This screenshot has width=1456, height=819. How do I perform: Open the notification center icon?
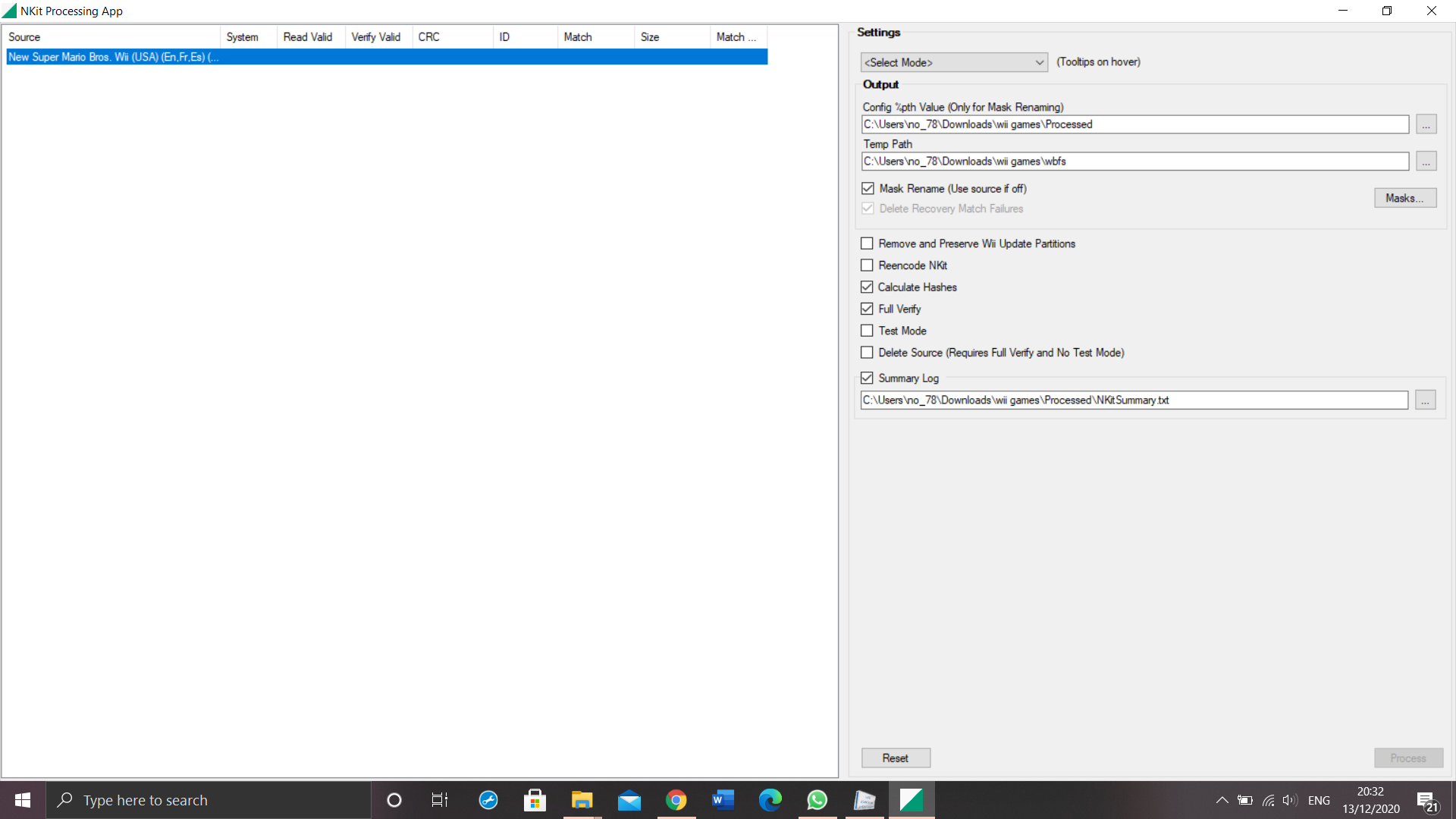pos(1428,801)
